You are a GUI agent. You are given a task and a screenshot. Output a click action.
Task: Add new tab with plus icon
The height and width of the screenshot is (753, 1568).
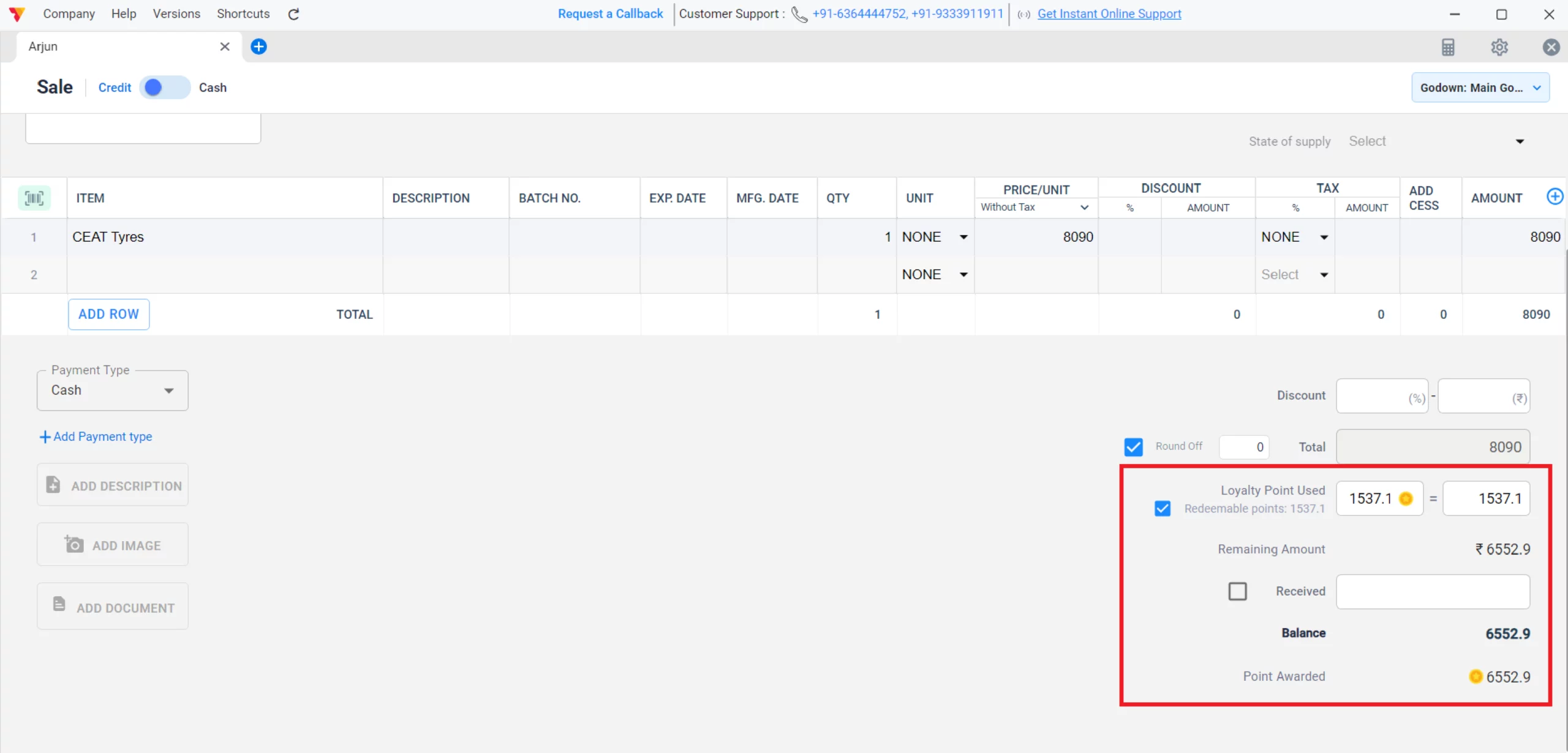259,47
